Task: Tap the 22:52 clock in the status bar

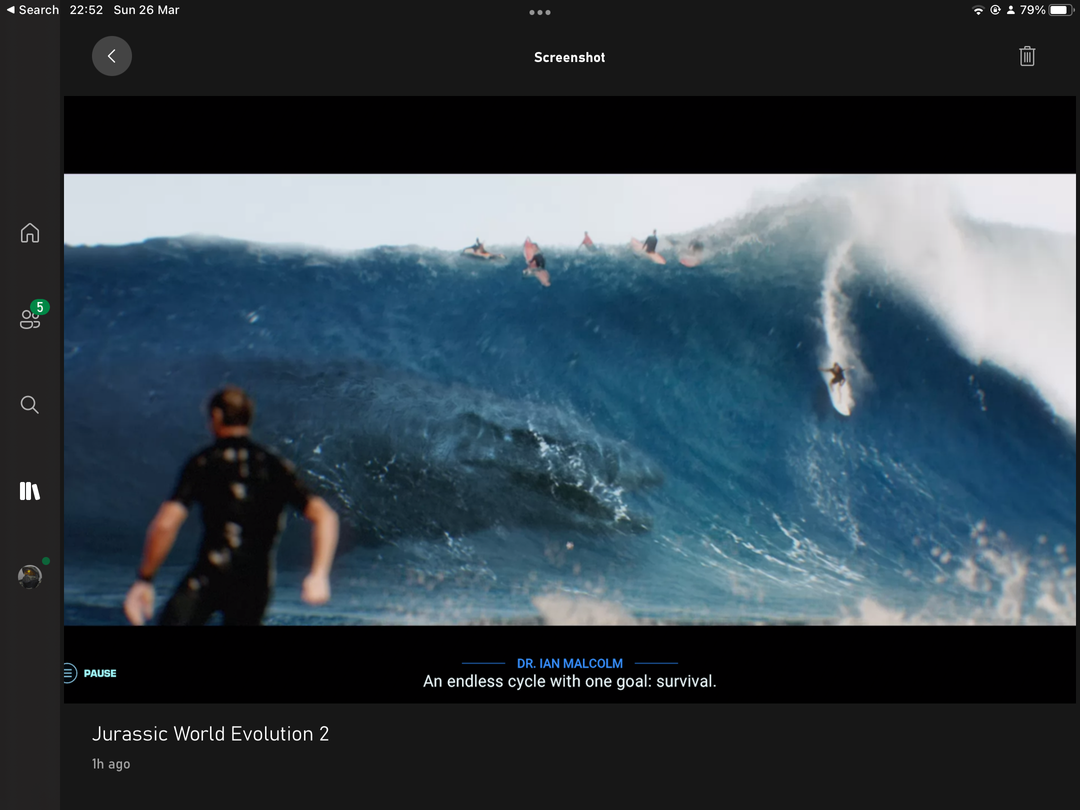Action: (x=86, y=10)
